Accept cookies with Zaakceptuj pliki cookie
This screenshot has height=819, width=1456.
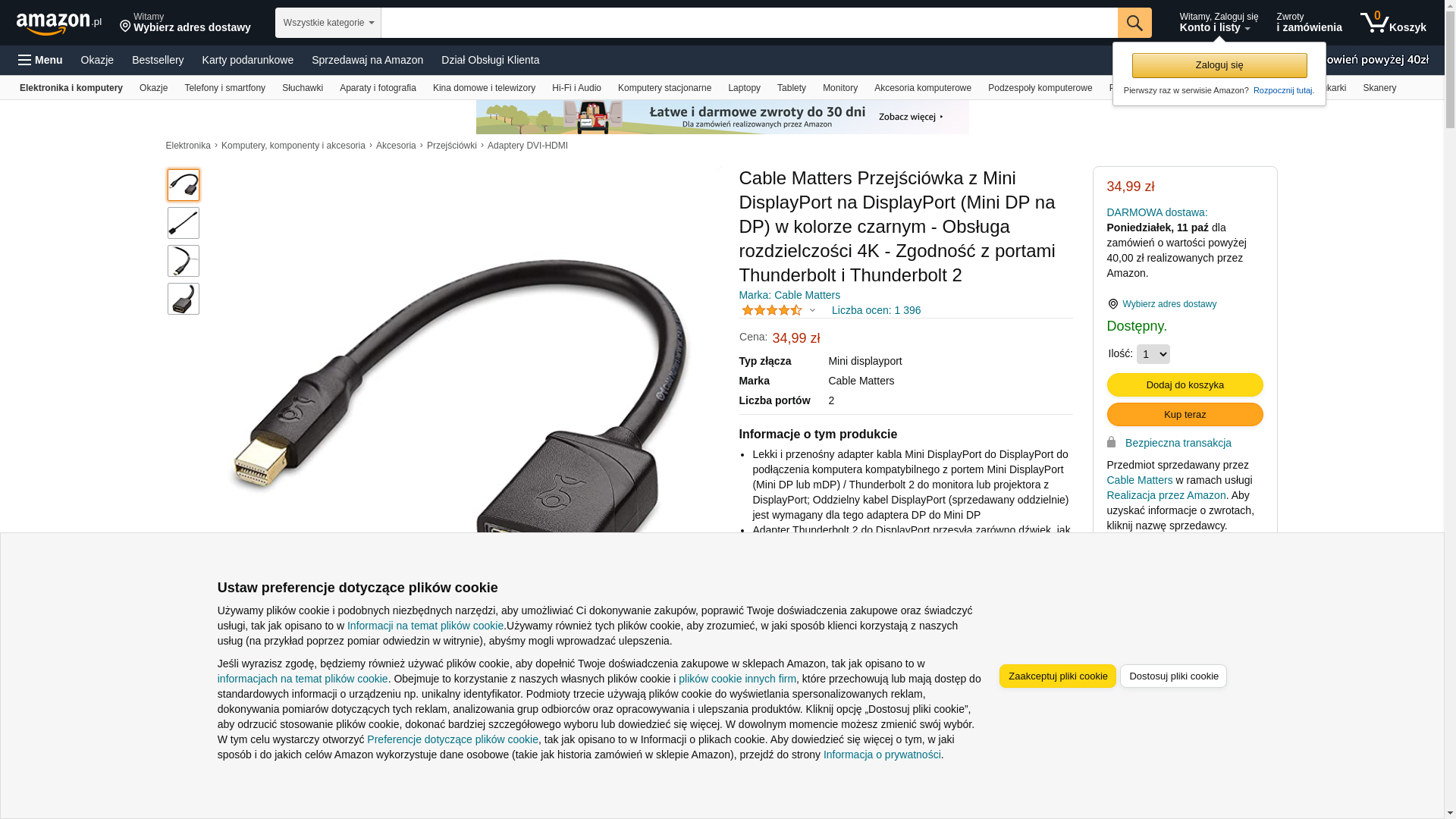point(1057,676)
